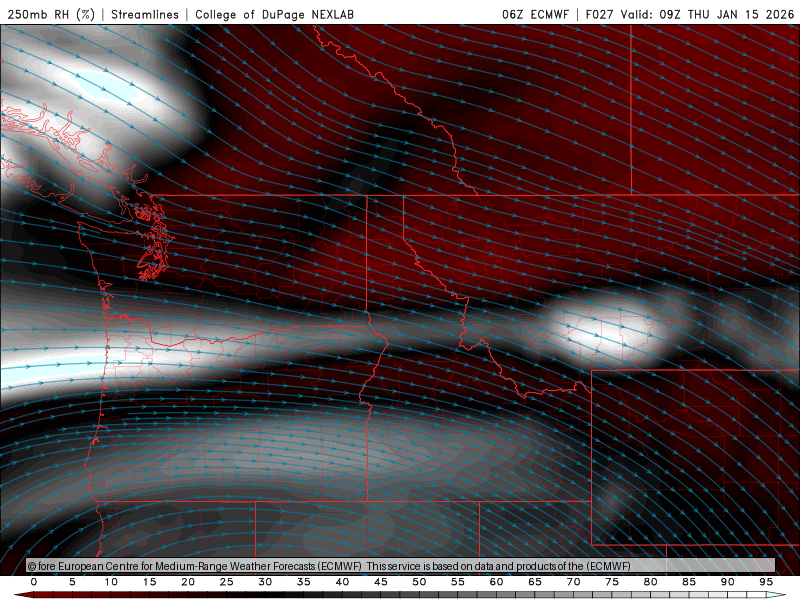This screenshot has height=600, width=800.
Task: Click the "10" color scale label
Action: pos(111,582)
